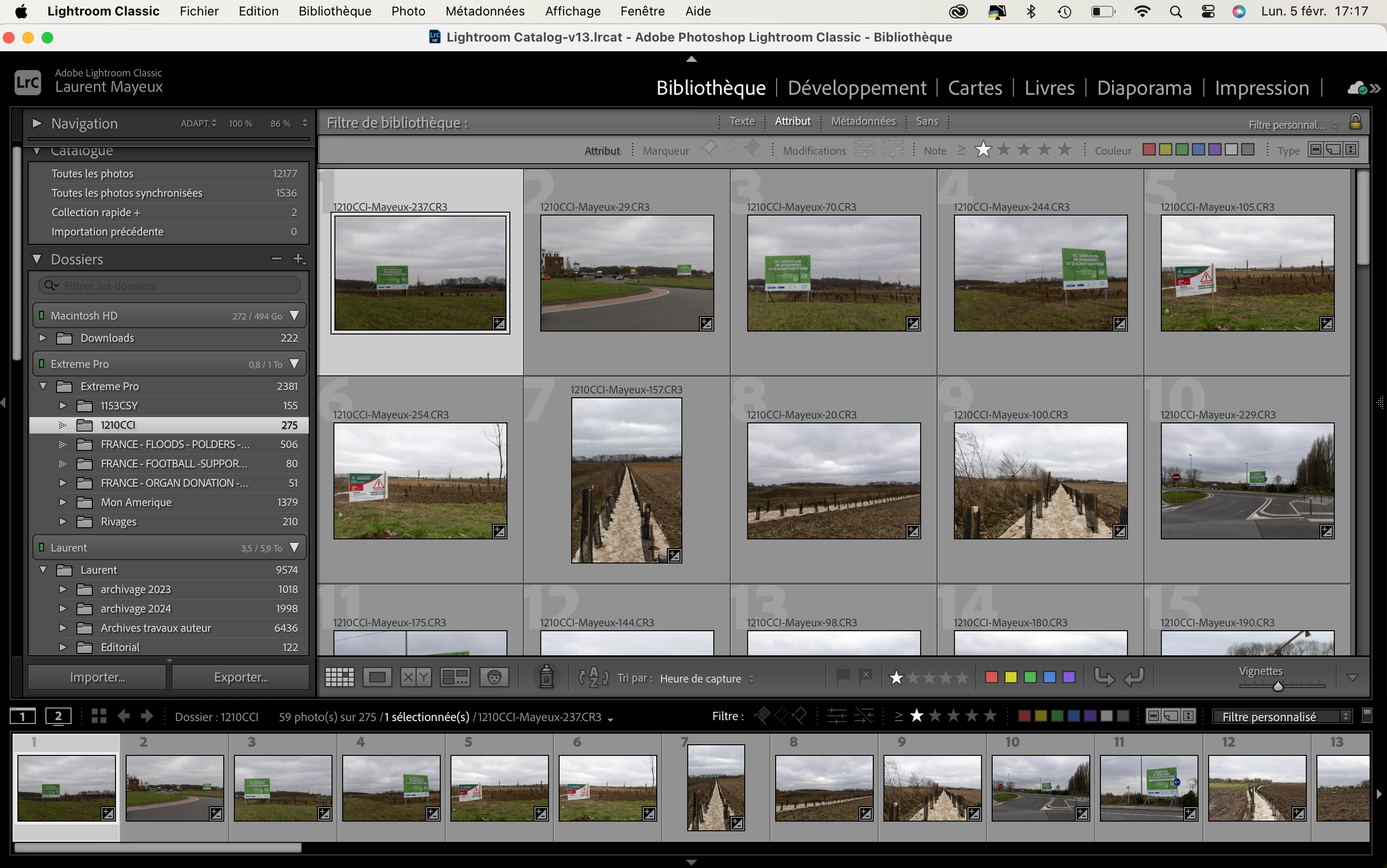Click red color label in filter bar
The height and width of the screenshot is (868, 1387).
point(1149,150)
